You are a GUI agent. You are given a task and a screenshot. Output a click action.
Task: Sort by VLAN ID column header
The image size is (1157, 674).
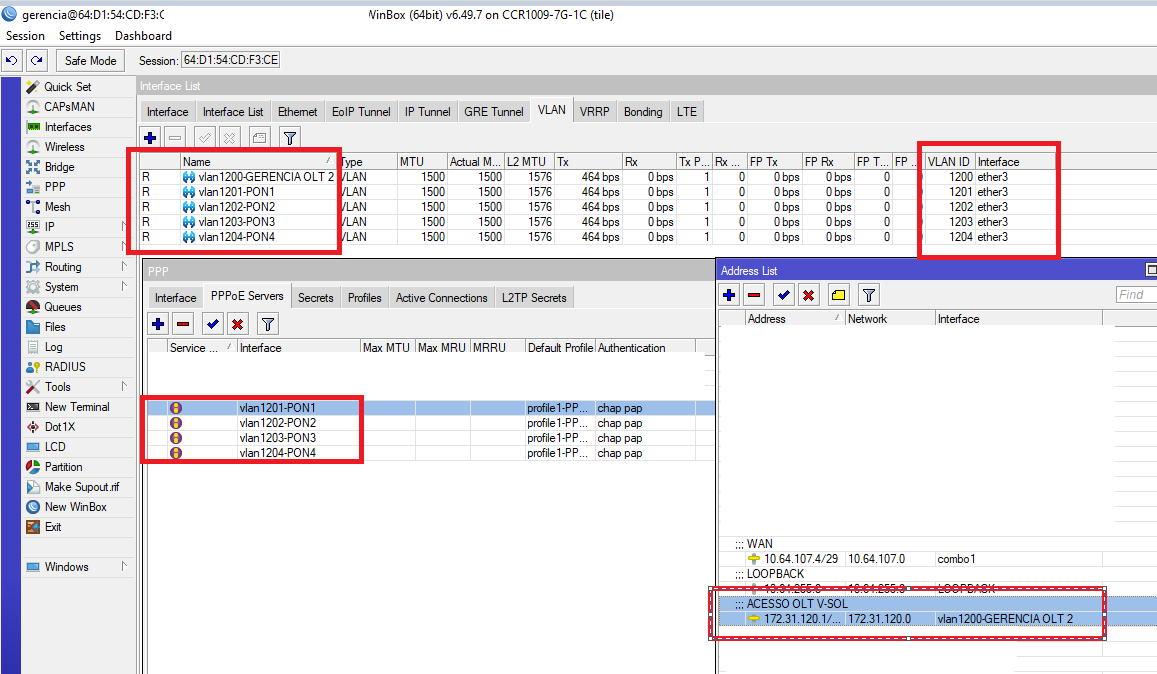click(x=949, y=162)
